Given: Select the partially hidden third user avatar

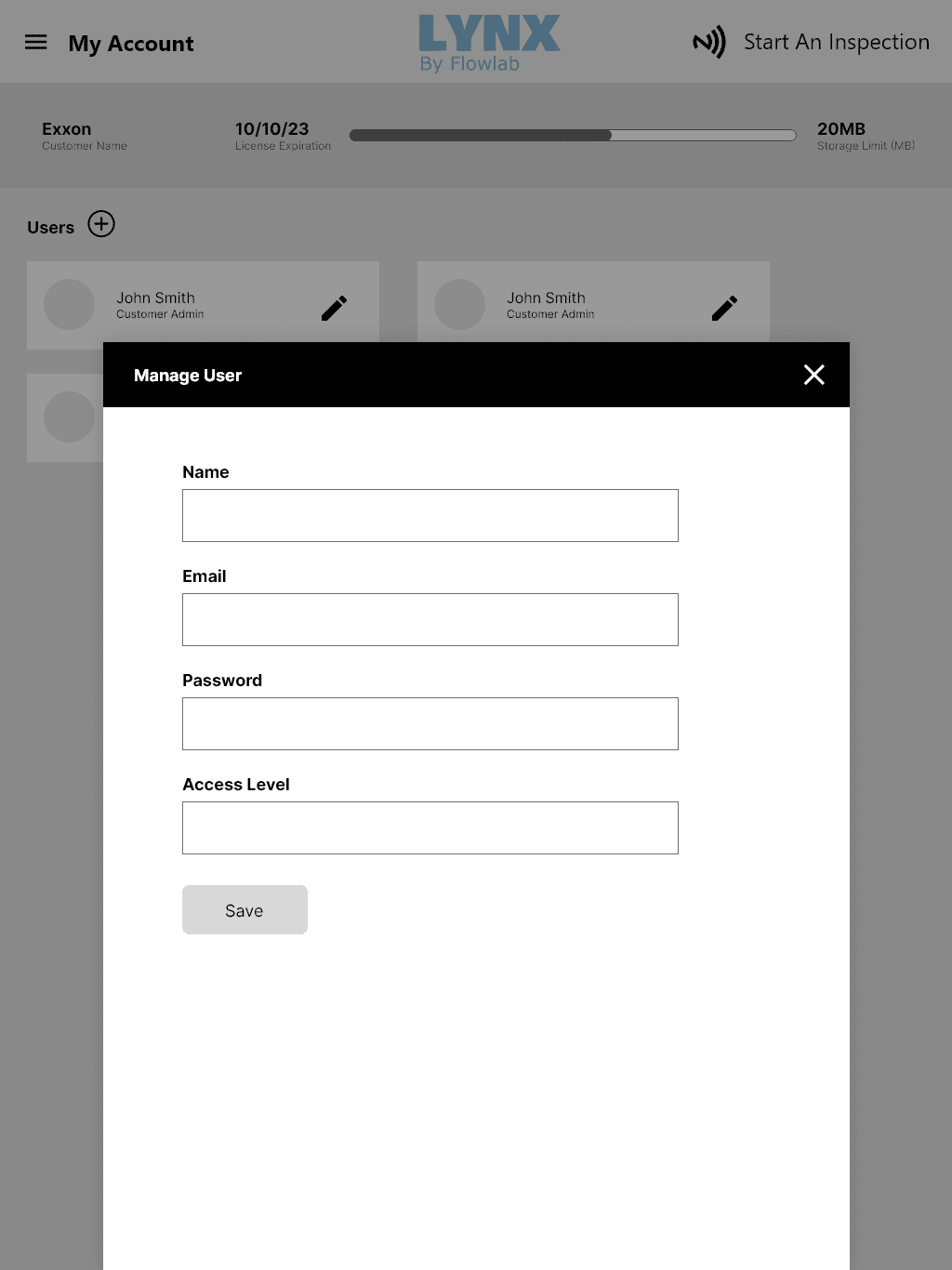Looking at the screenshot, I should pos(70,417).
